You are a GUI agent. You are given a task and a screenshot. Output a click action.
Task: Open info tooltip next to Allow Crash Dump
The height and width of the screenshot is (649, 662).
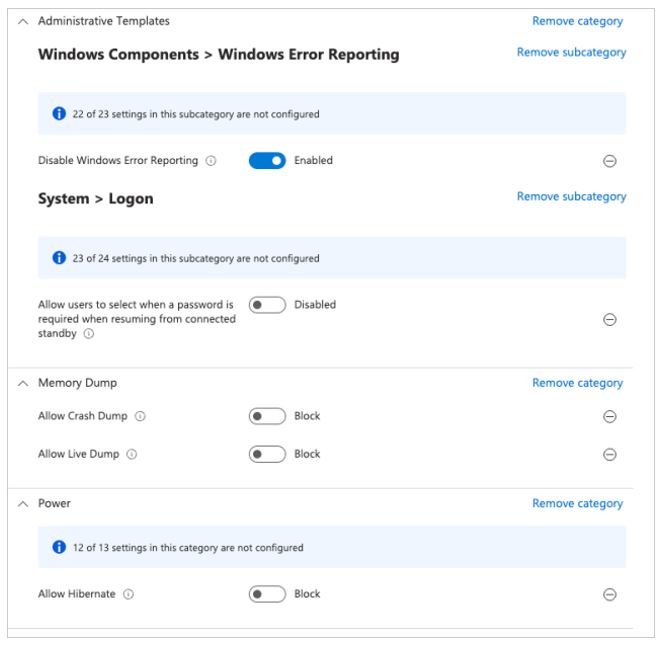pyautogui.click(x=140, y=416)
